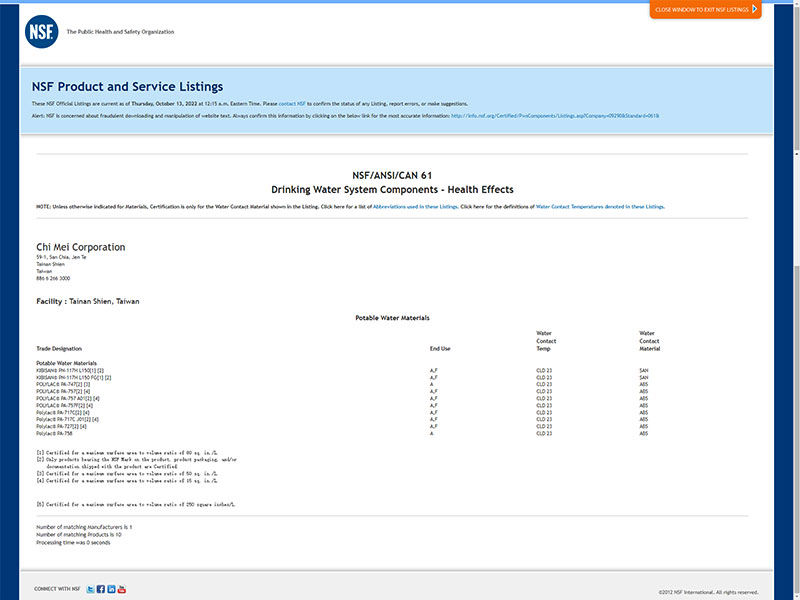Open NSF Facebook page icon
The image size is (800, 600).
[x=101, y=589]
